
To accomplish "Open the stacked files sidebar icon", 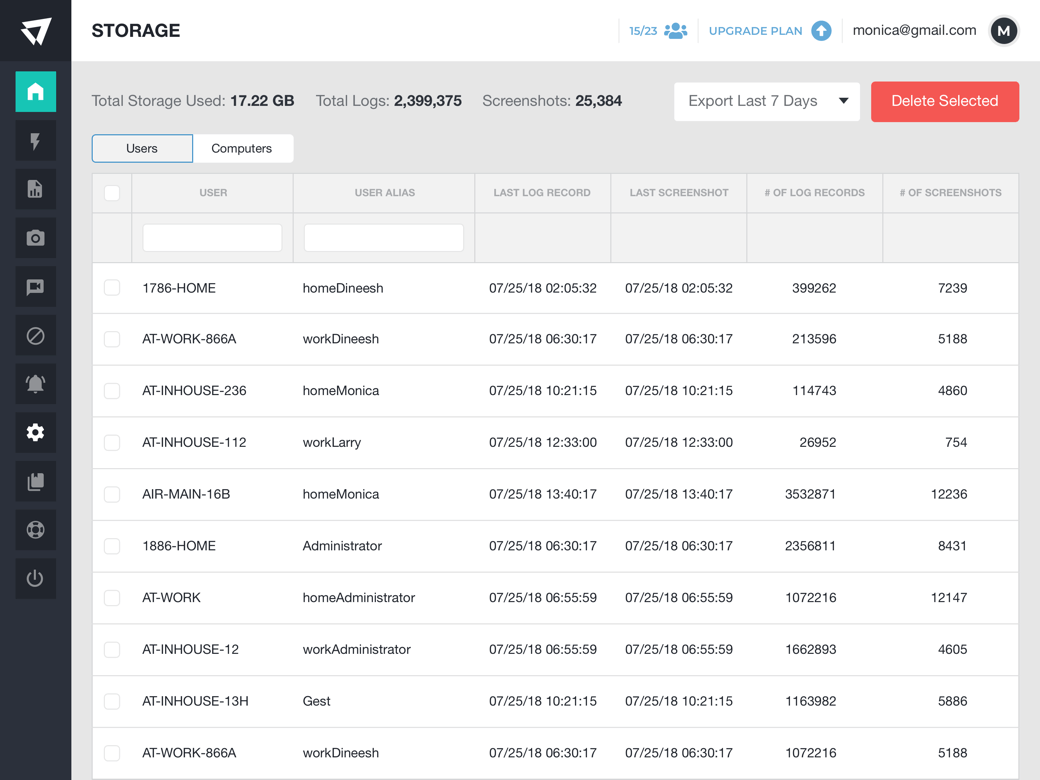I will (x=35, y=482).
